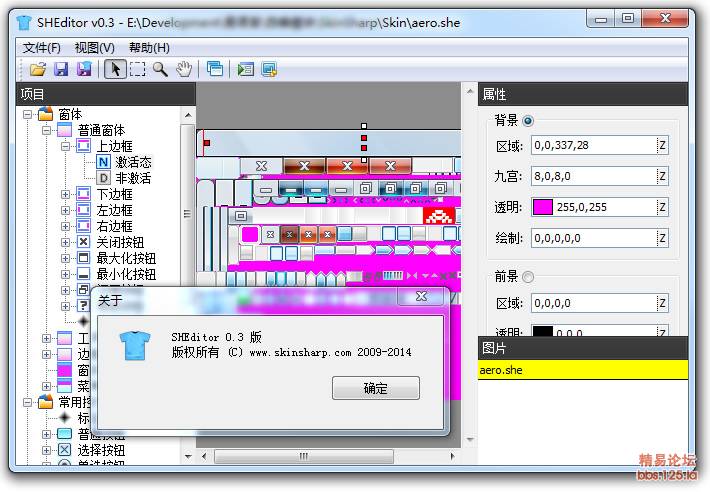Select the dashed rectangle selection tool
This screenshot has height=492, width=710.
pos(137,69)
